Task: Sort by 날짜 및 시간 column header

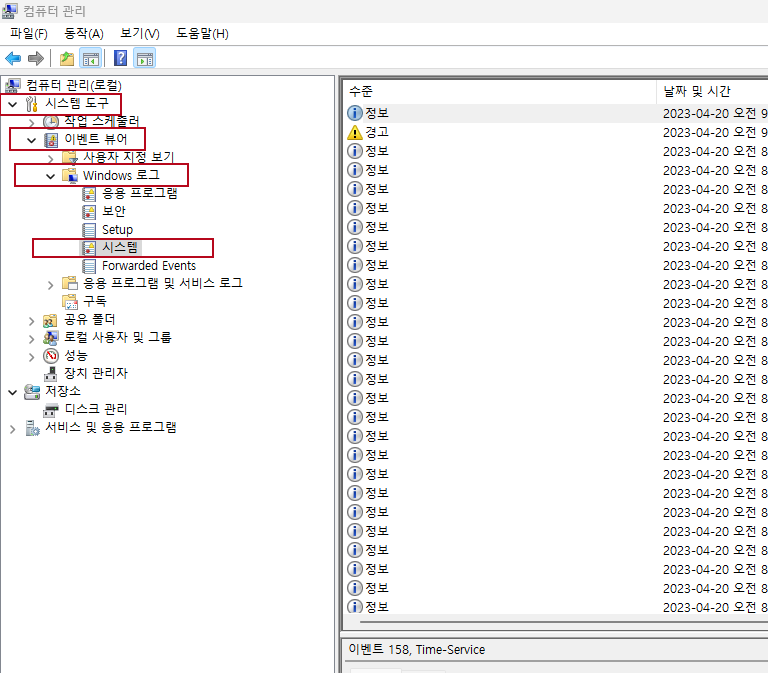Action: (712, 92)
